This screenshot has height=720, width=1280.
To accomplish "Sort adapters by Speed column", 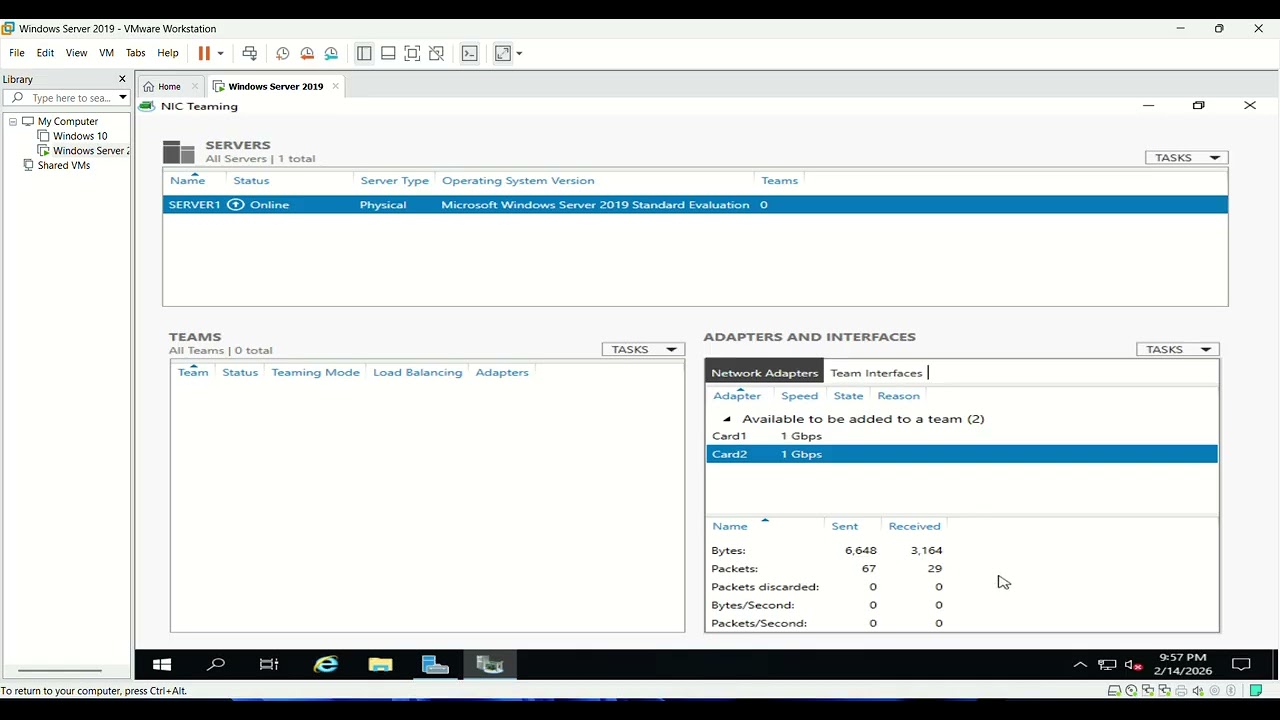I will (799, 396).
